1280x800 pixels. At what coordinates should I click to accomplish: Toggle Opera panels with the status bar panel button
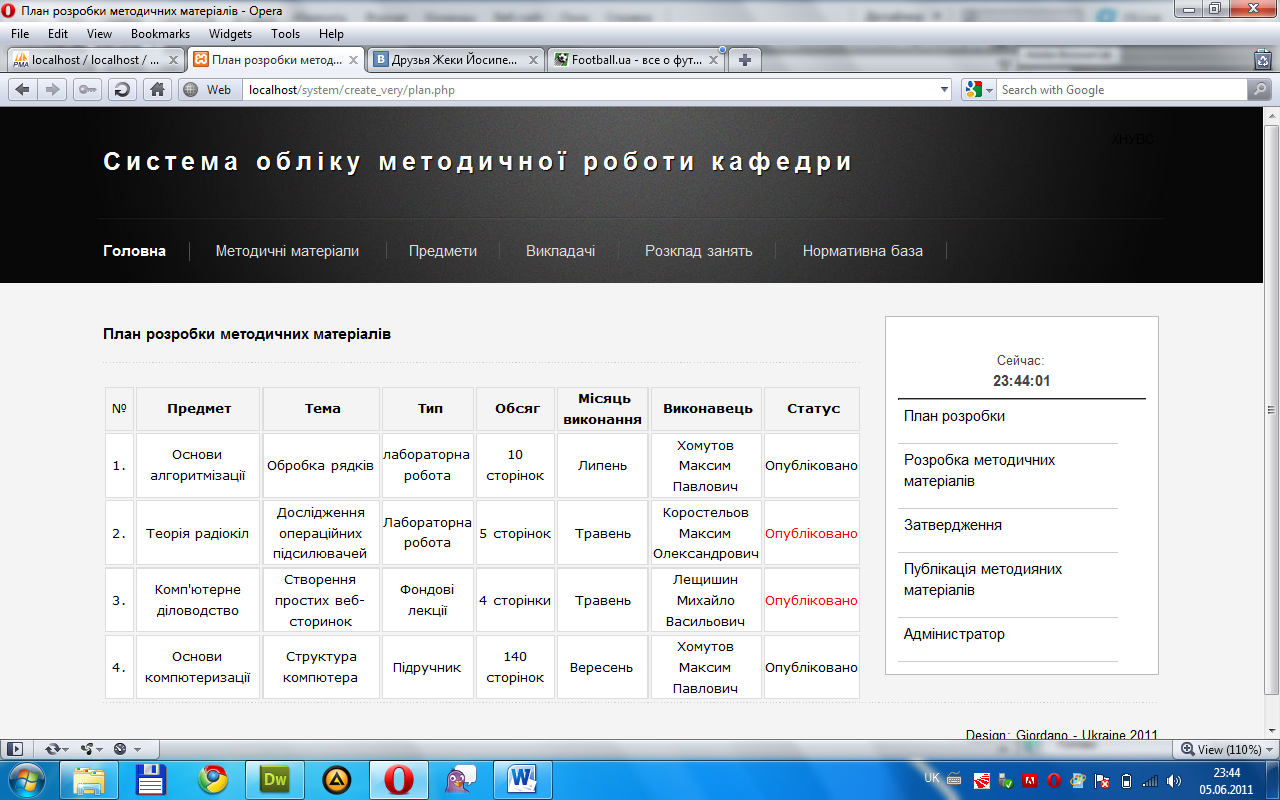pos(15,749)
